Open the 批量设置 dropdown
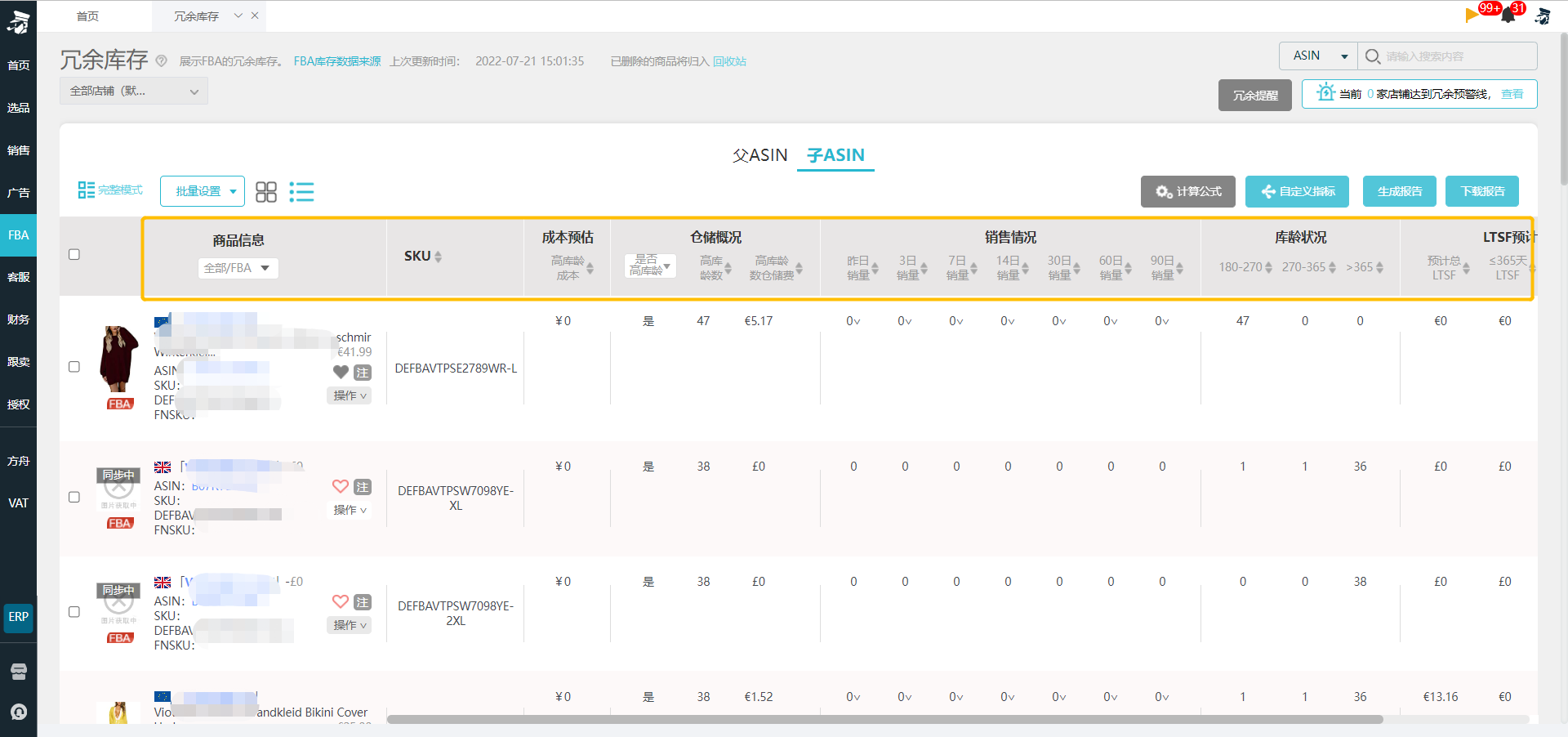1568x737 pixels. 203,191
